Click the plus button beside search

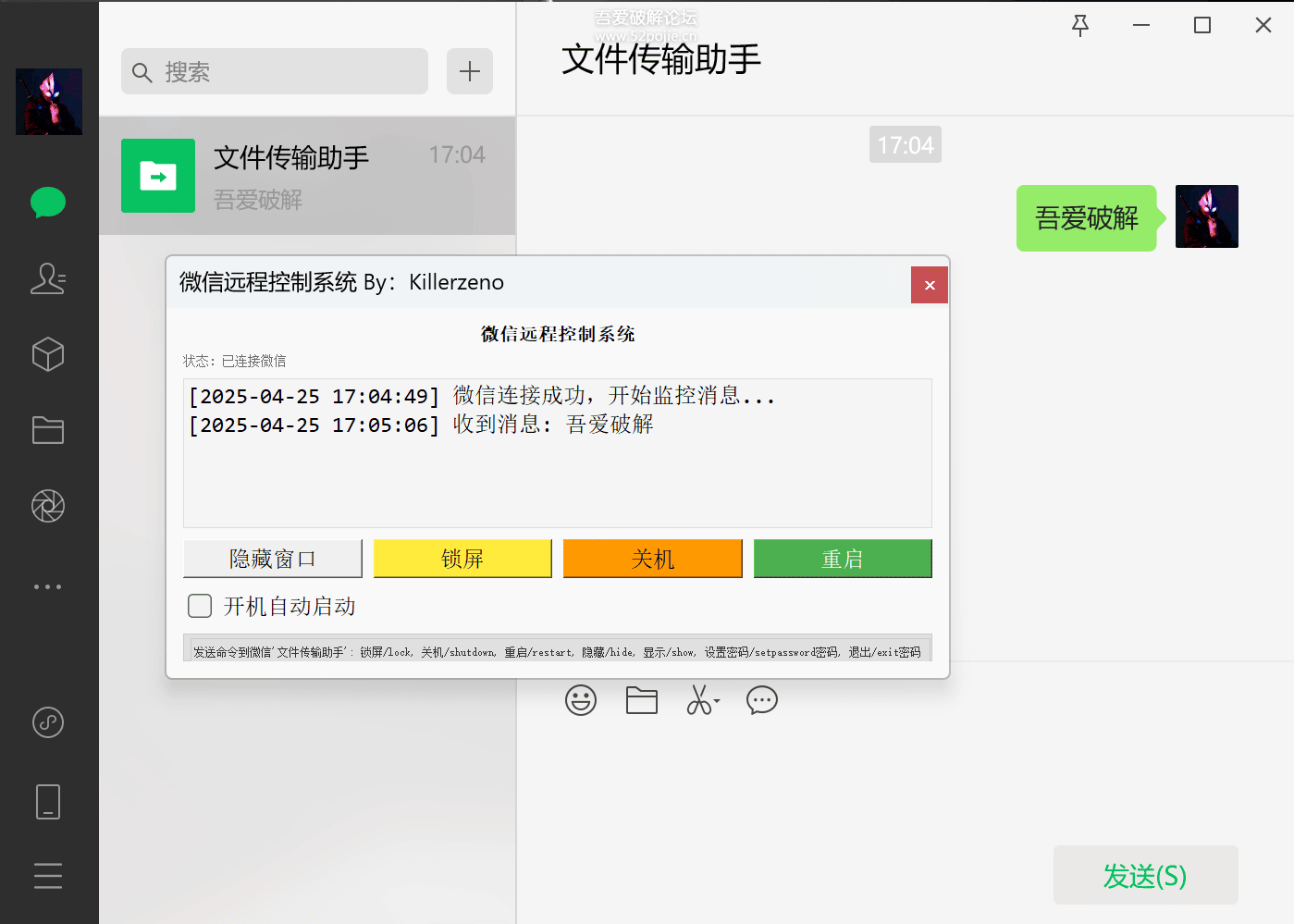click(470, 71)
